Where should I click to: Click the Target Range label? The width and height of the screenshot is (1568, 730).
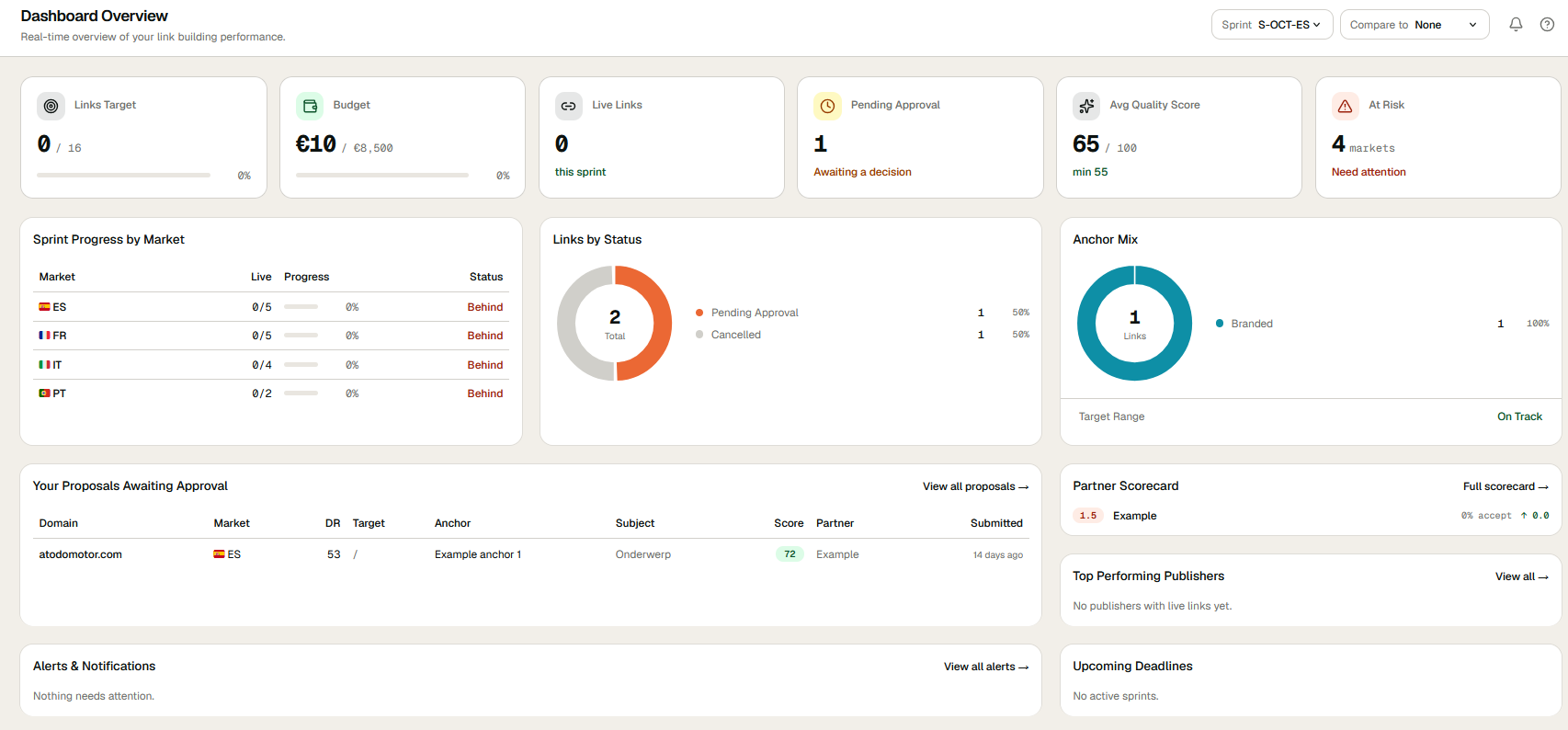[1111, 416]
